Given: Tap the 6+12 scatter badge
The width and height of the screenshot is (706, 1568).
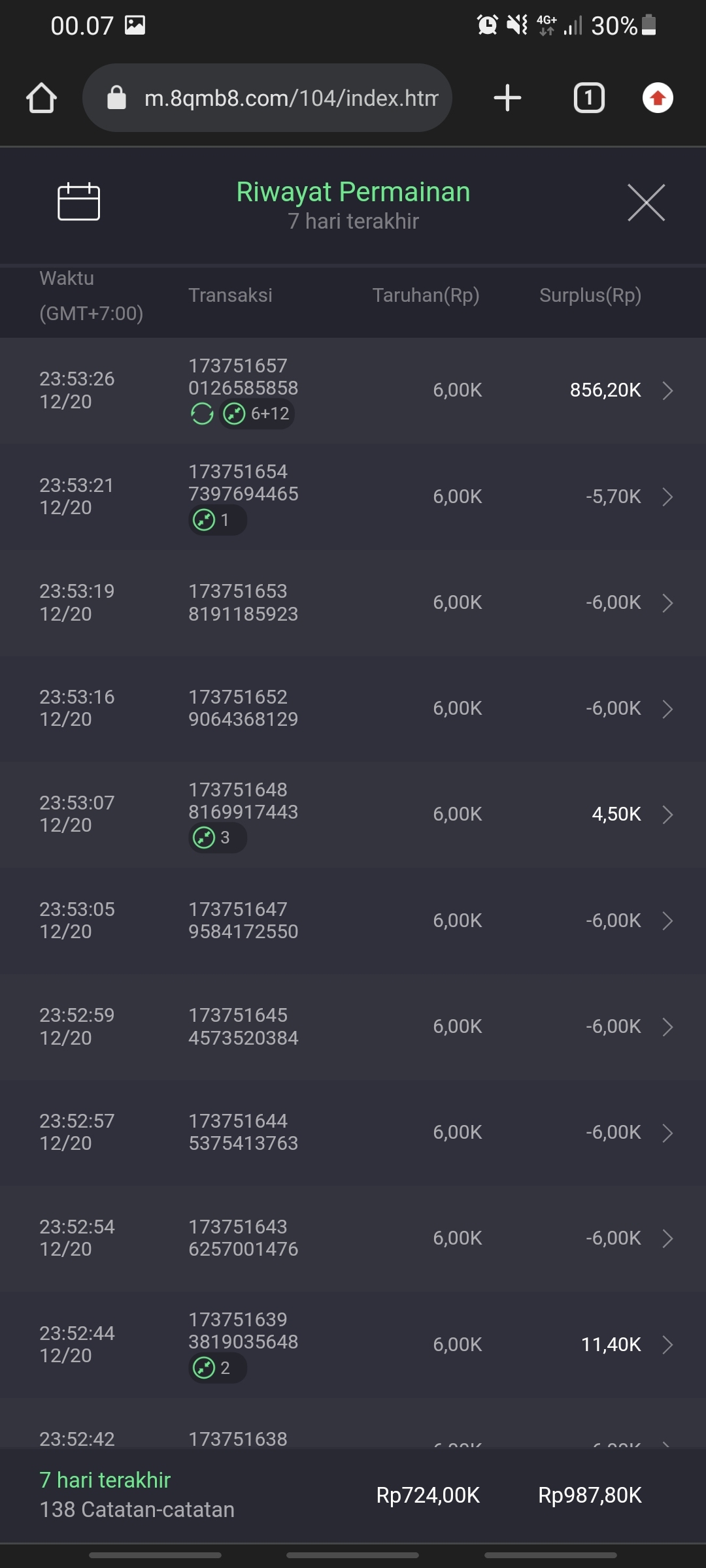Looking at the screenshot, I should pos(257,414).
